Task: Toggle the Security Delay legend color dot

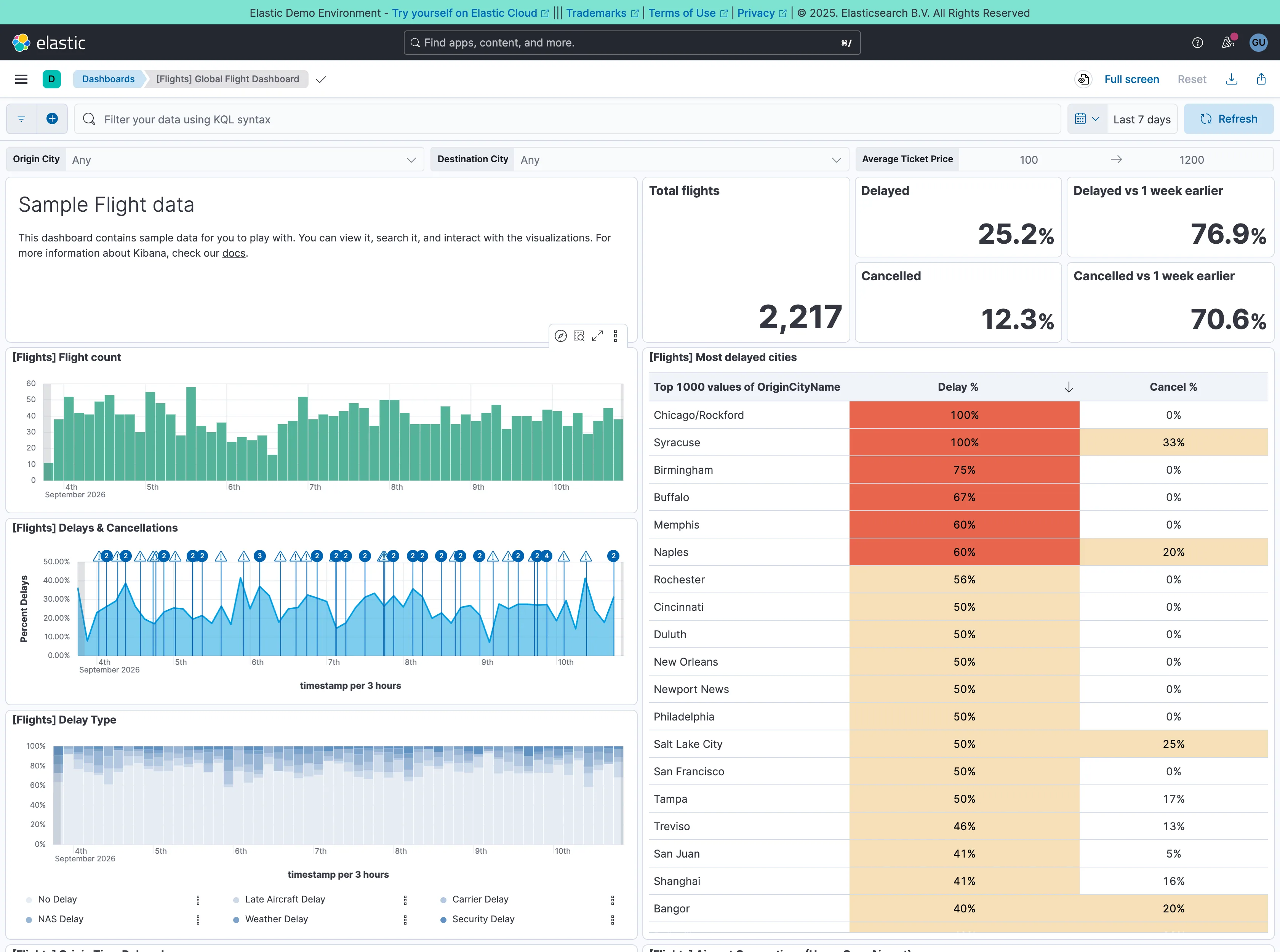Action: [443, 920]
